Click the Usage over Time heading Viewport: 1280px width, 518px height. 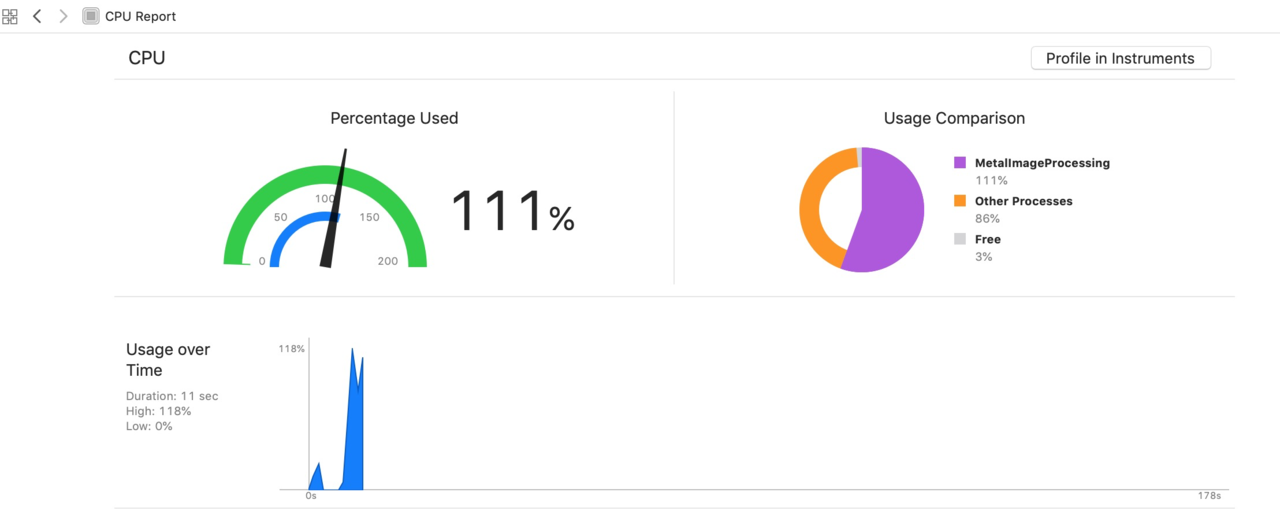(x=168, y=359)
